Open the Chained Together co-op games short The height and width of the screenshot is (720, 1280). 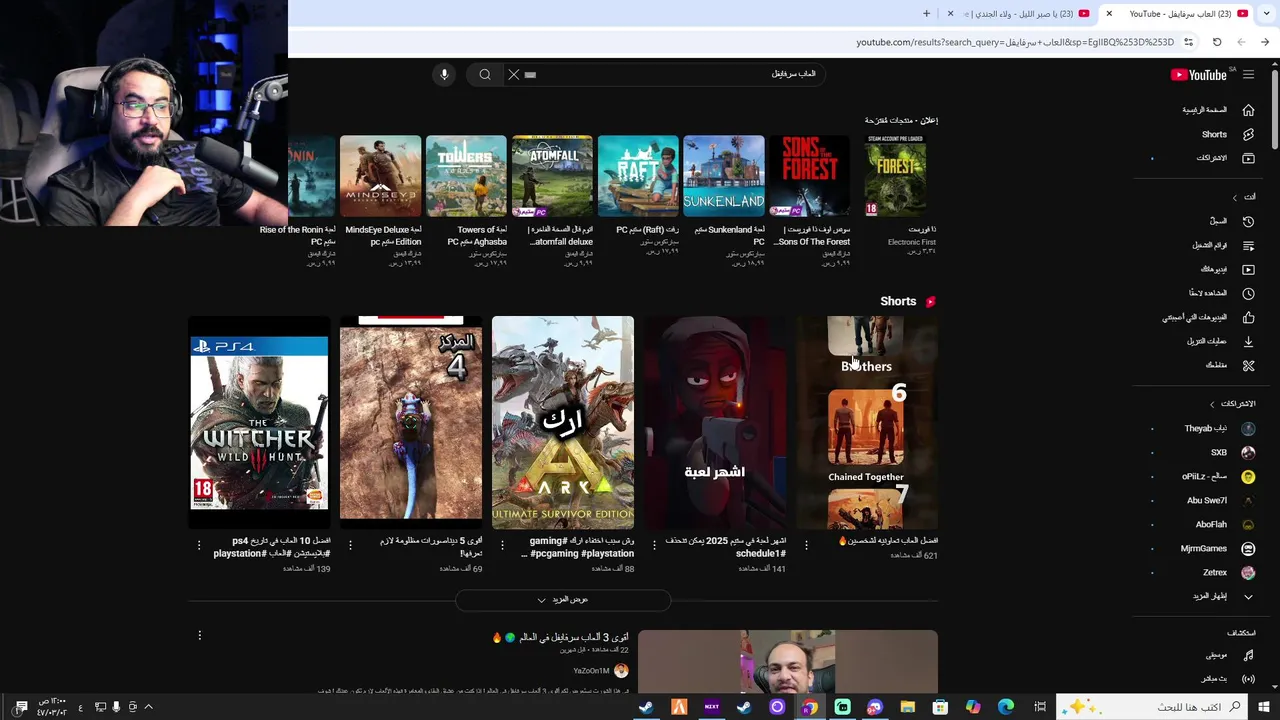point(867,423)
